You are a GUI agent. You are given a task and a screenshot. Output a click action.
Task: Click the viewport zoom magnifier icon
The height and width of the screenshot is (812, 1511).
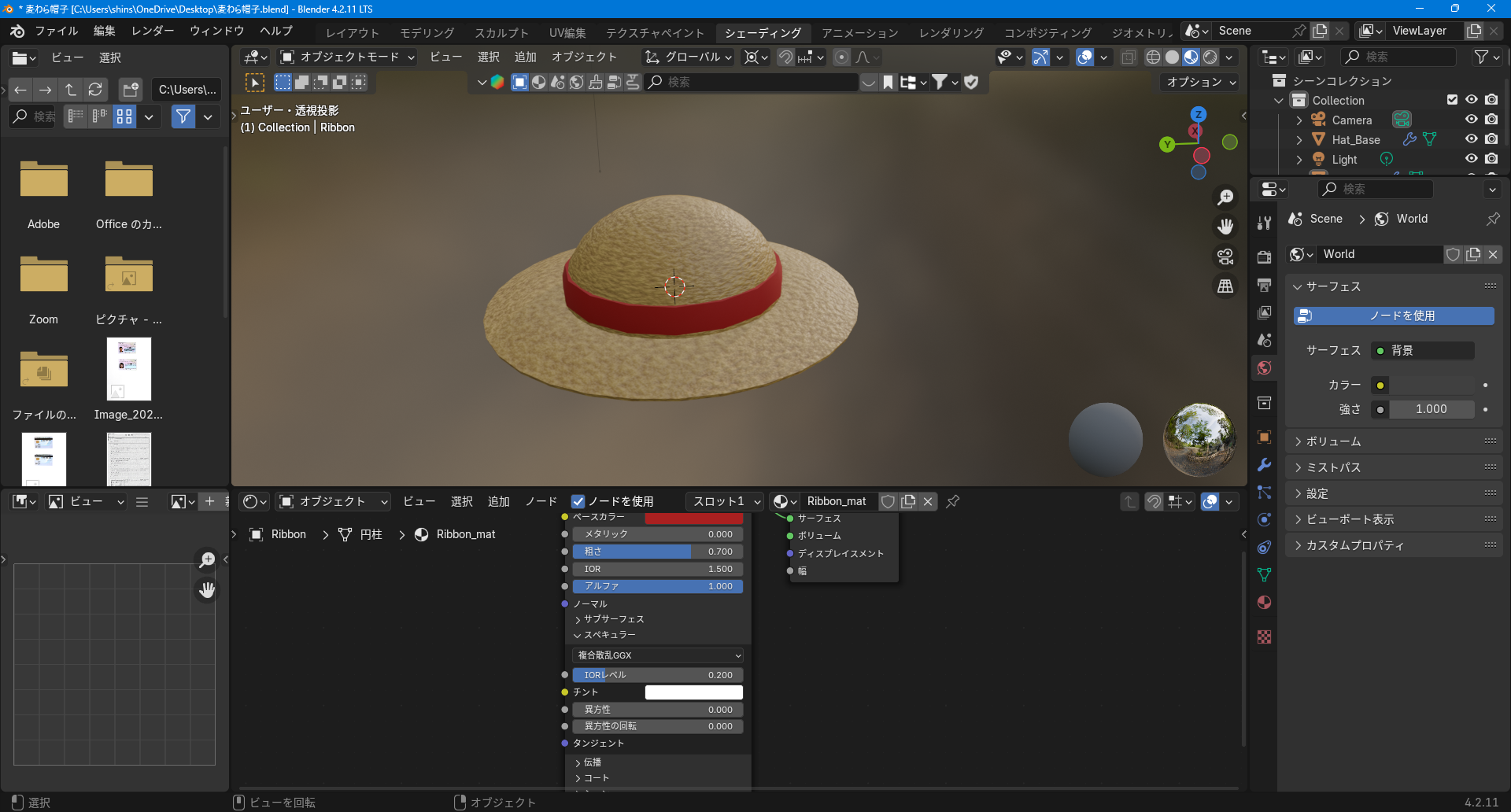1225,197
